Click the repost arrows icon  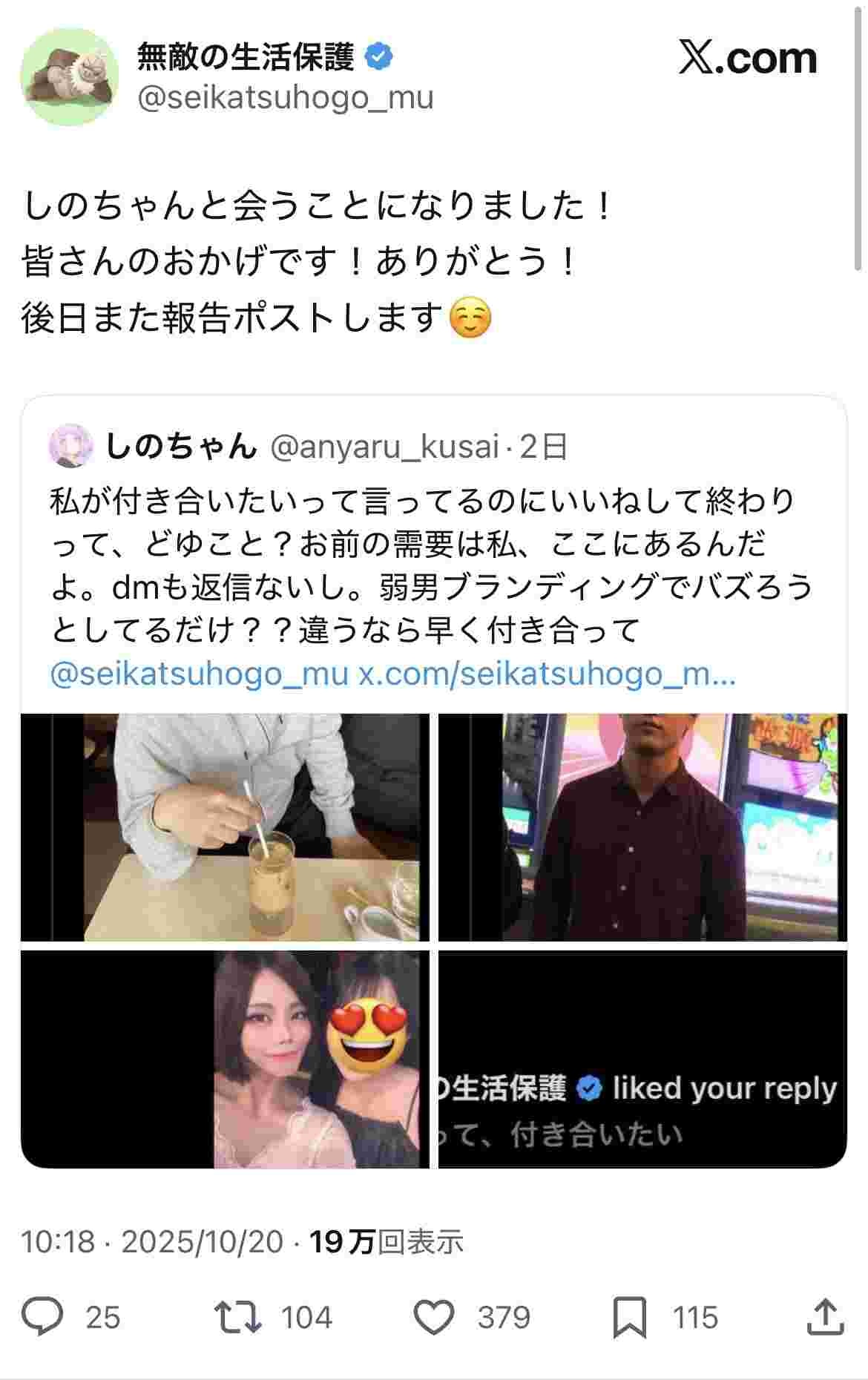point(237,1317)
